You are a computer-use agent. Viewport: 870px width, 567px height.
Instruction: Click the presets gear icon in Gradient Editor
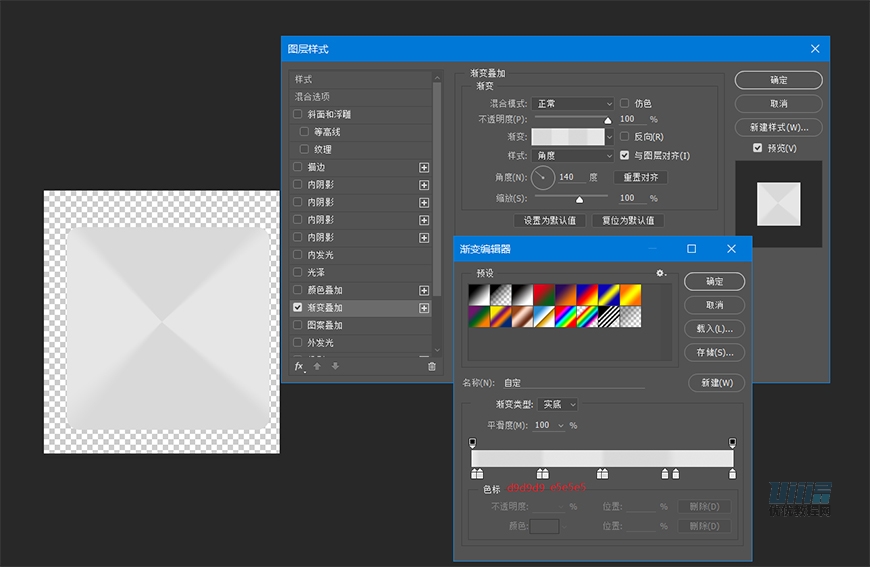[660, 273]
